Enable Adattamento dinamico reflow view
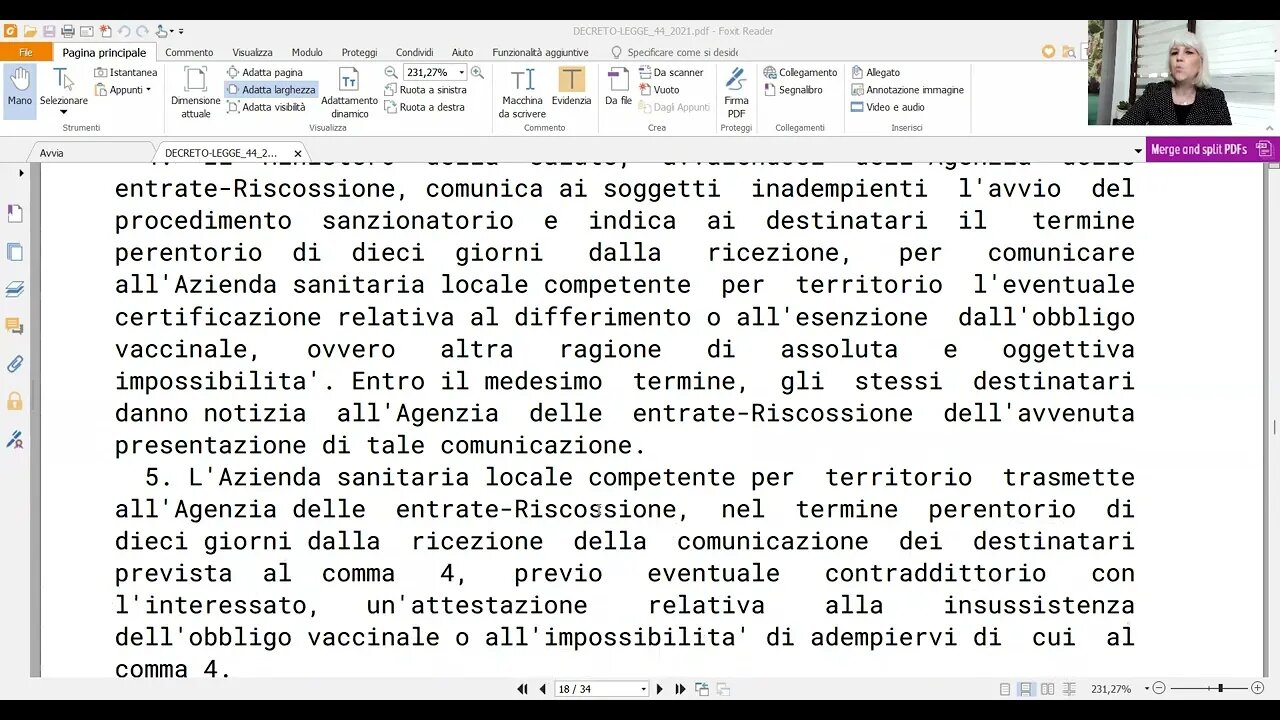1280x720 pixels. (349, 93)
